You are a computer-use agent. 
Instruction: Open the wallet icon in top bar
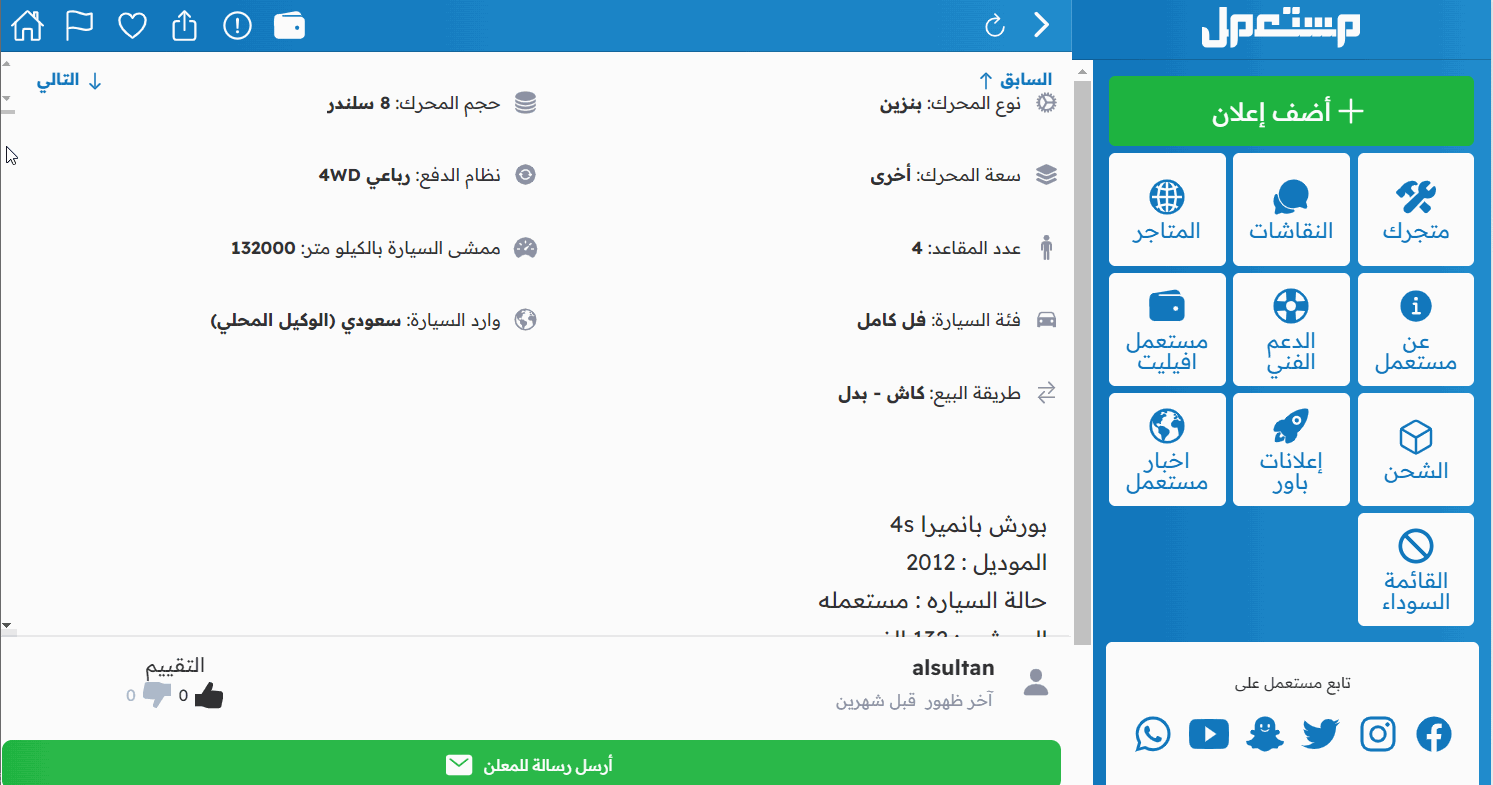[290, 25]
